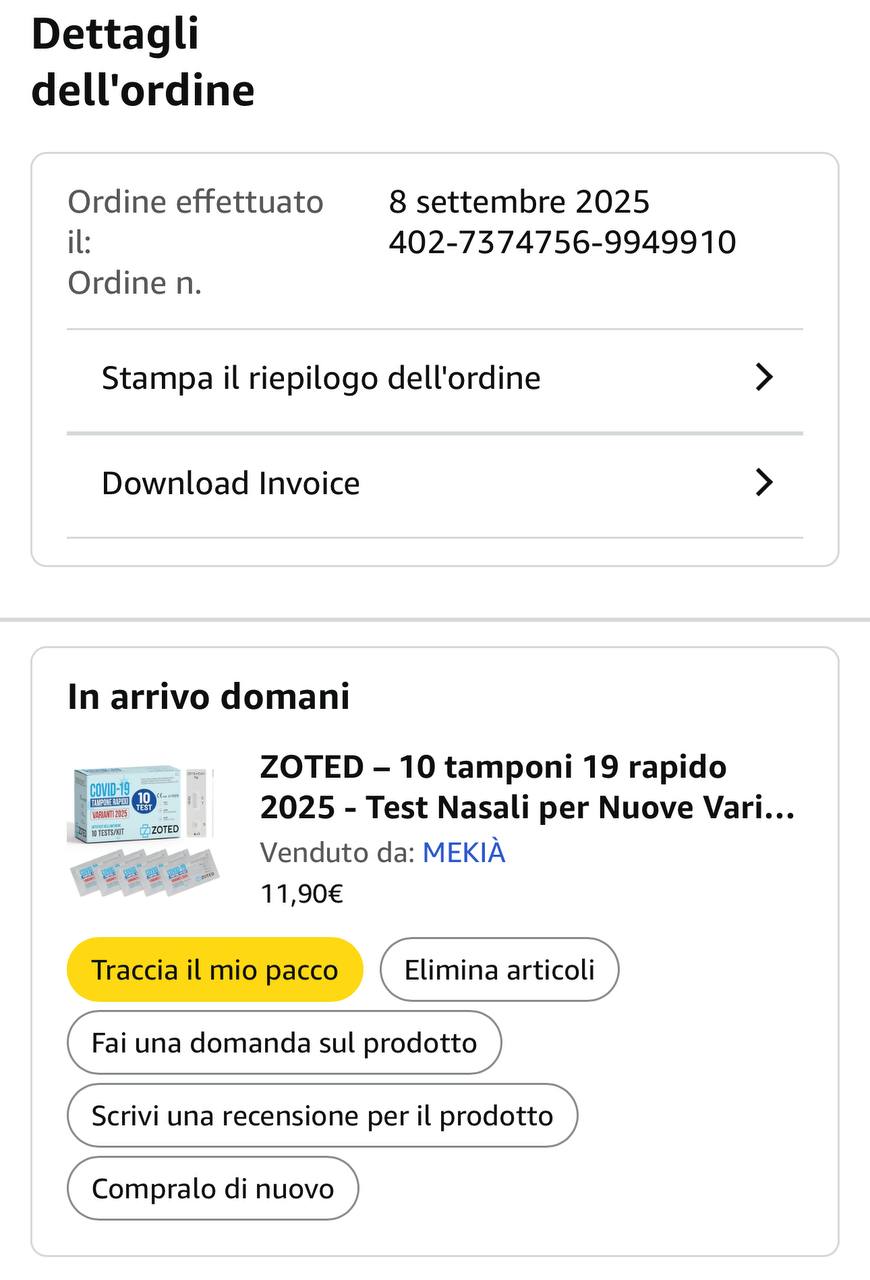Open Stampa il riepilogo dell'ordine

321,378
